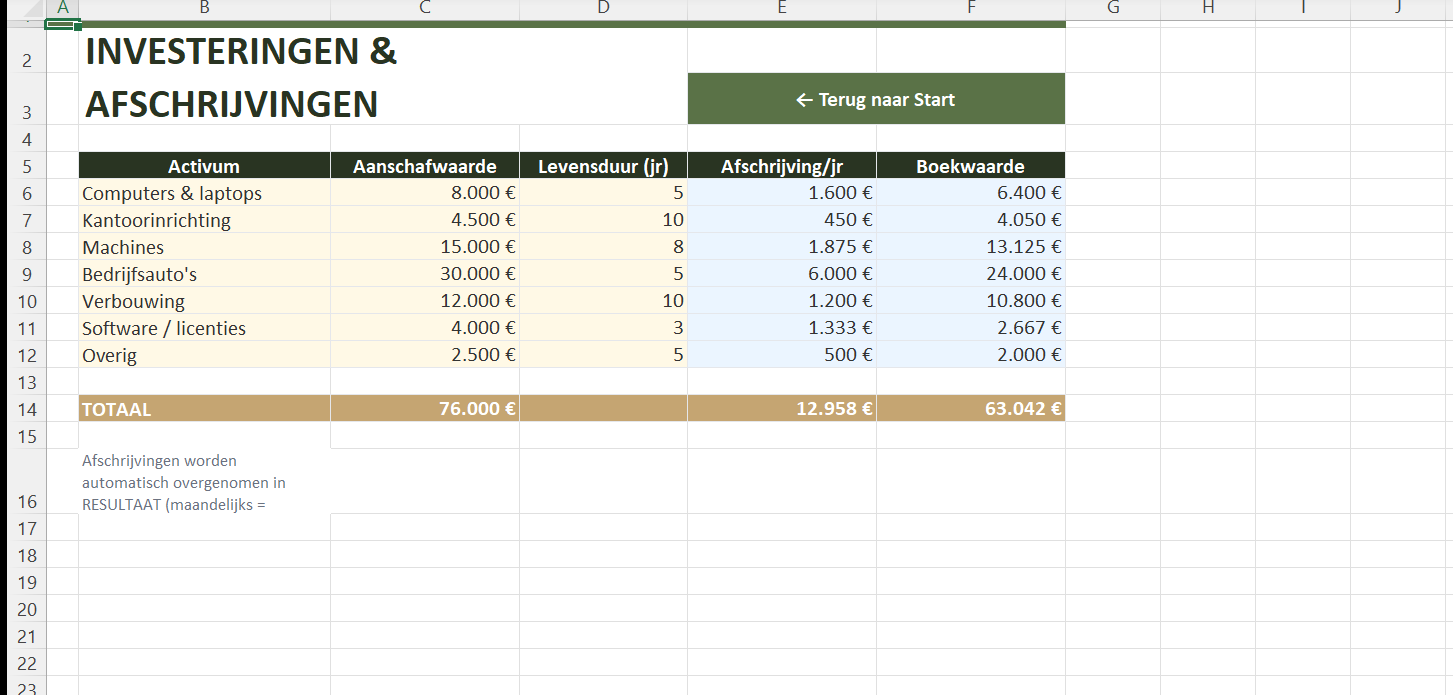The height and width of the screenshot is (695, 1453).
Task: Click Overig book value 2.000 € cell
Action: pos(970,355)
